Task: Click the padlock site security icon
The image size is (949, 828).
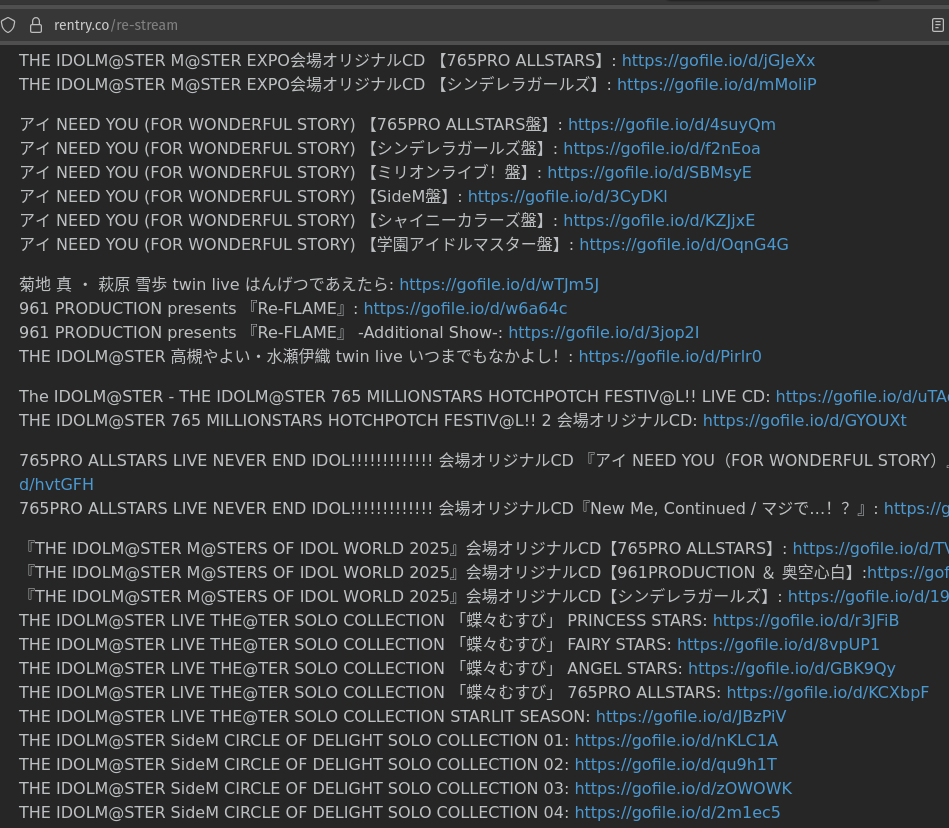Action: pyautogui.click(x=36, y=25)
